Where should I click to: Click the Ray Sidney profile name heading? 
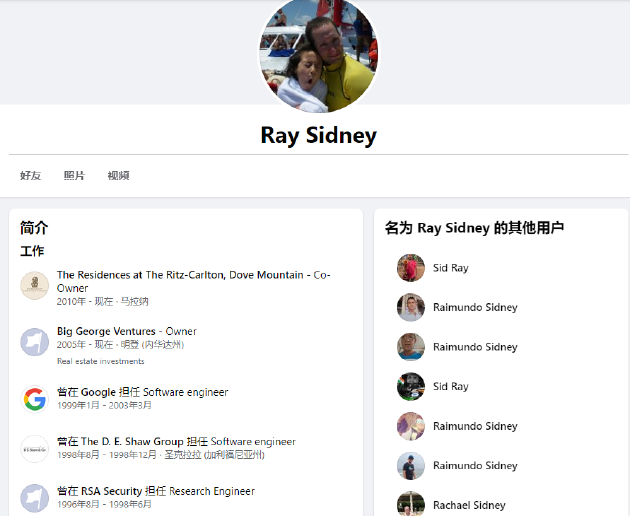point(319,135)
